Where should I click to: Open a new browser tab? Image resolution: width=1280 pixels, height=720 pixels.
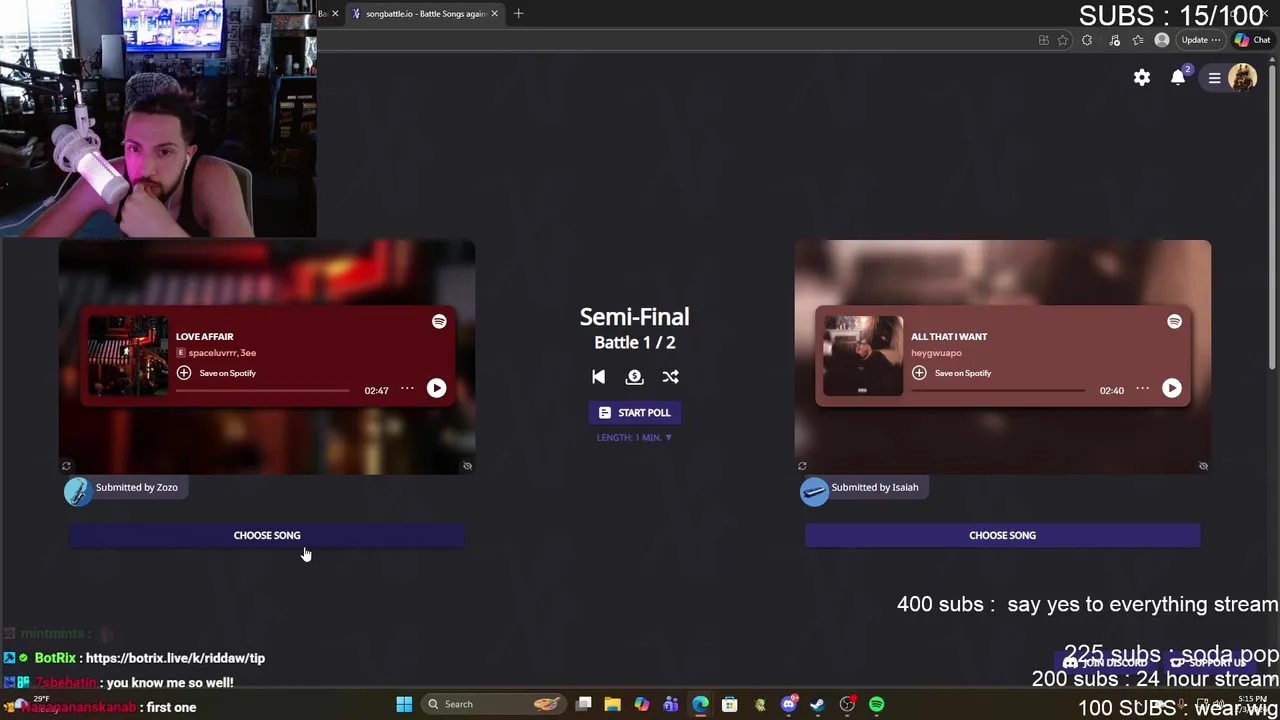(x=518, y=14)
